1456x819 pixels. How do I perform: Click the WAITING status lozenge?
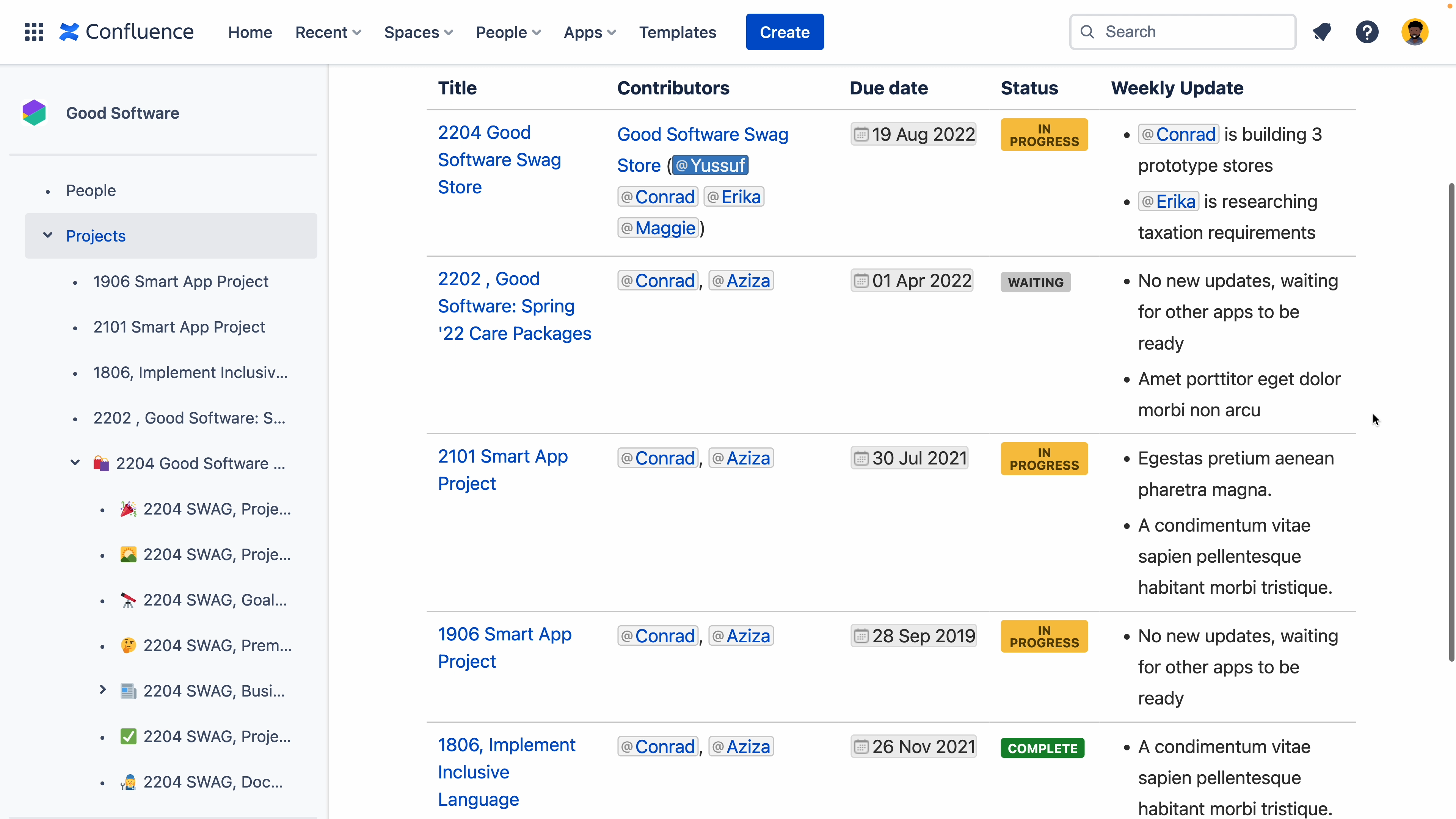pyautogui.click(x=1036, y=282)
